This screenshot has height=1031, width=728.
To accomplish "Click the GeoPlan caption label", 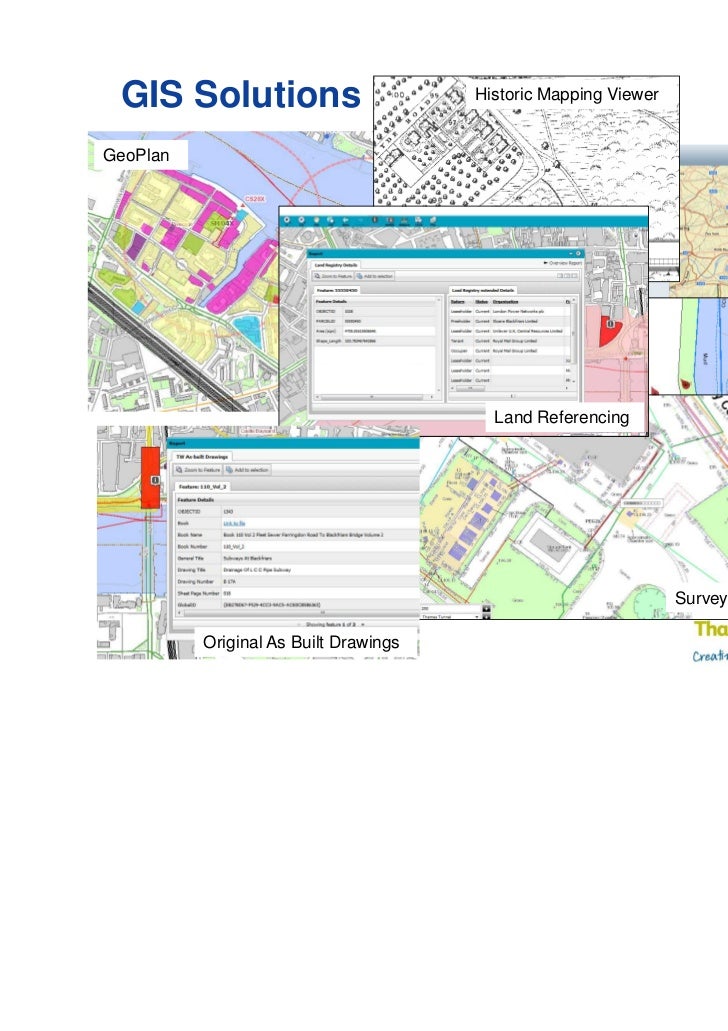I will (x=136, y=155).
